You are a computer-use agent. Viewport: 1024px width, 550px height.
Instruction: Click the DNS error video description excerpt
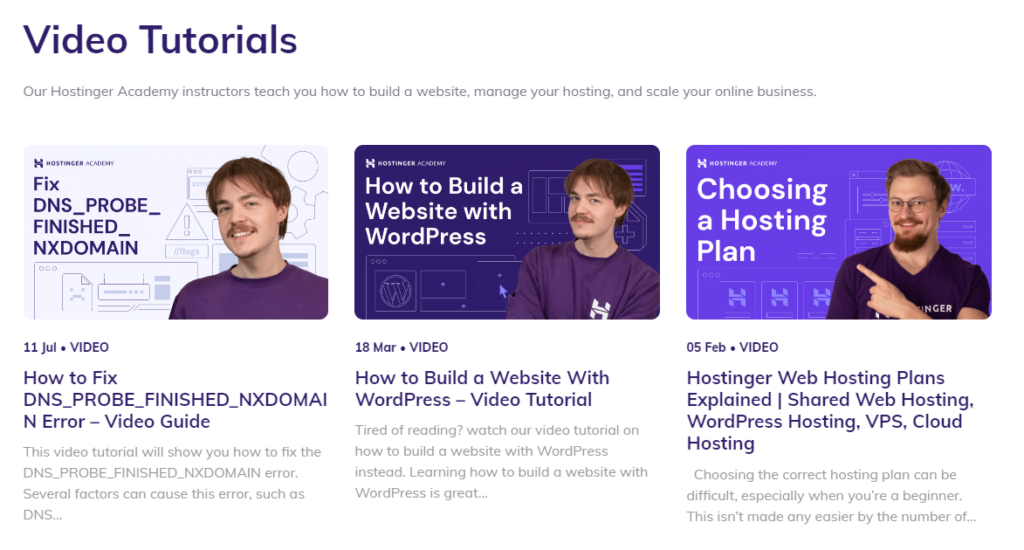(172, 483)
